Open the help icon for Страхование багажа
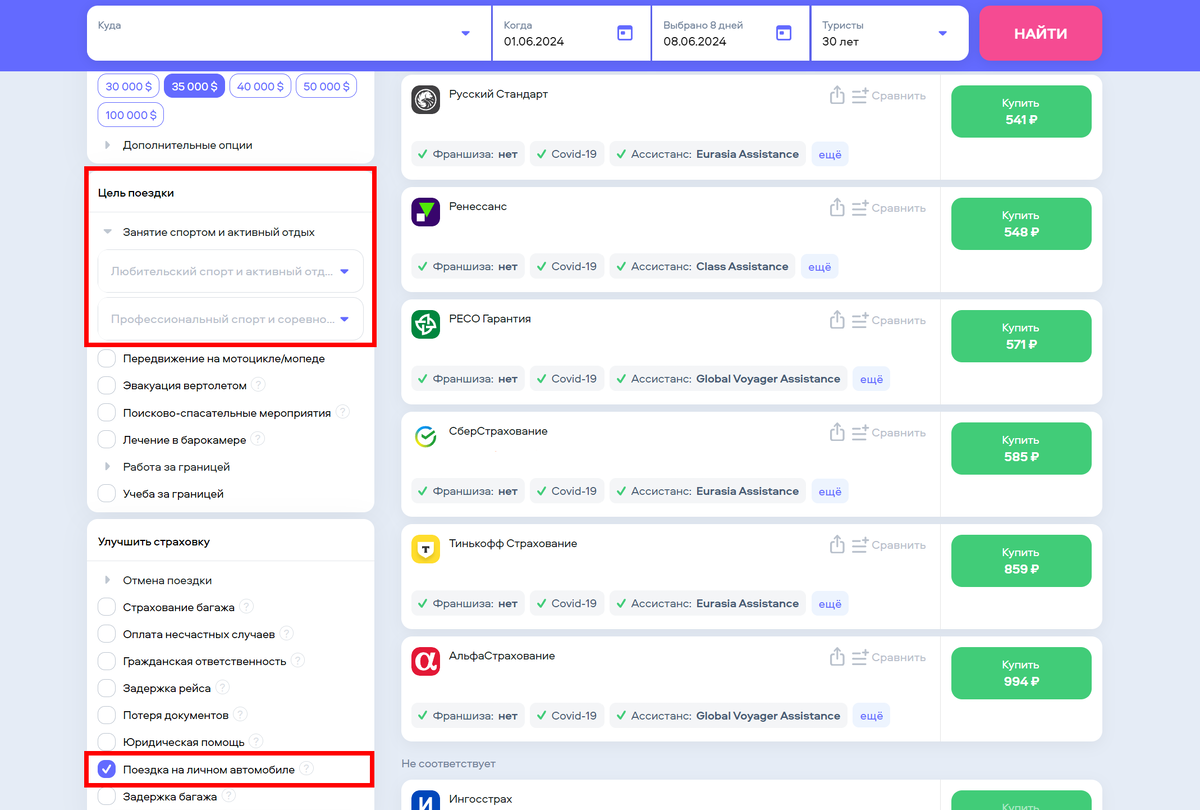Image resolution: width=1200 pixels, height=810 pixels. tap(247, 607)
